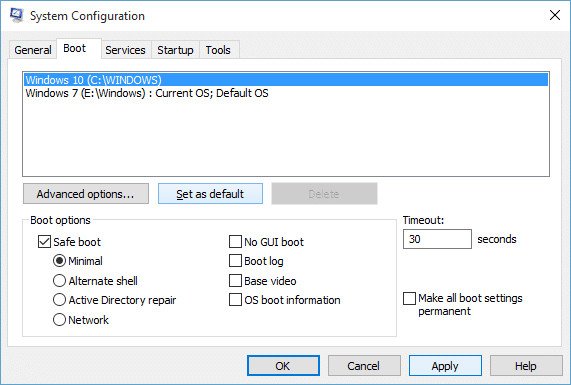The image size is (571, 385).
Task: Close the System Configuration dialog
Action: click(x=555, y=15)
